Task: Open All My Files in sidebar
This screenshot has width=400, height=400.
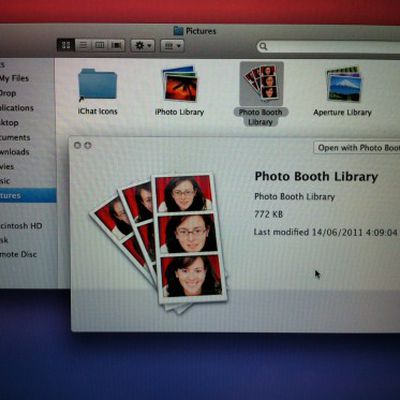Action: pyautogui.click(x=14, y=78)
